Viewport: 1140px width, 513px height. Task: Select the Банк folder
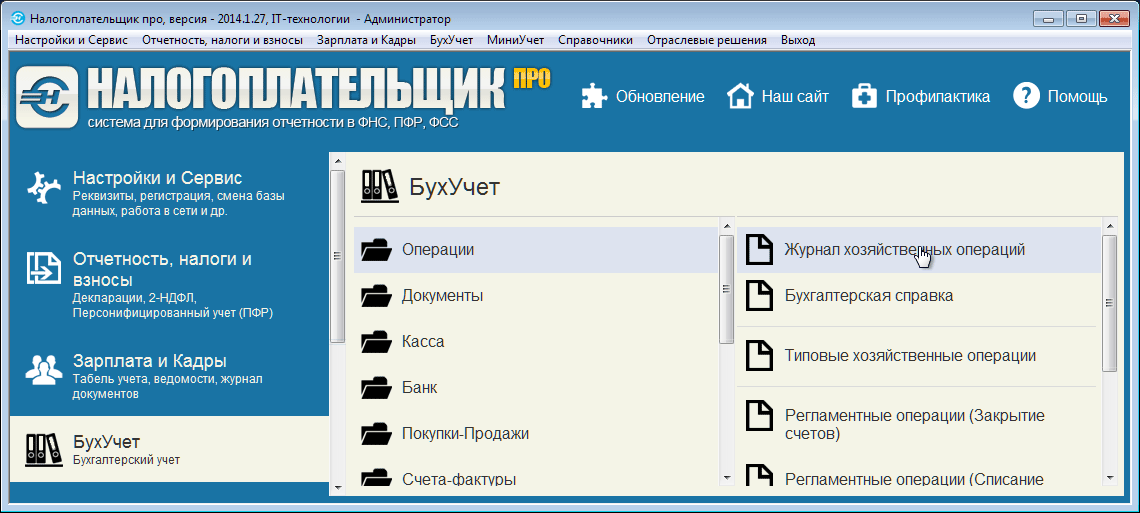tap(536, 387)
